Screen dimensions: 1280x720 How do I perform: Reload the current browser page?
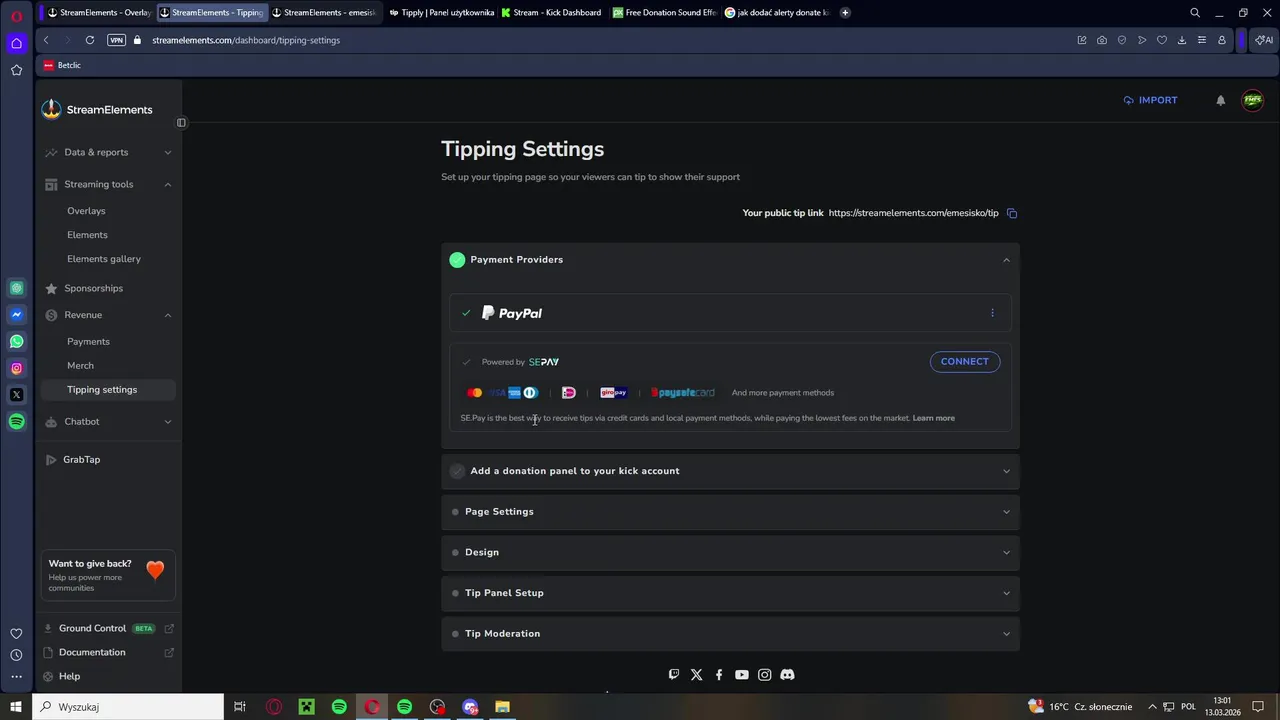pyautogui.click(x=90, y=40)
